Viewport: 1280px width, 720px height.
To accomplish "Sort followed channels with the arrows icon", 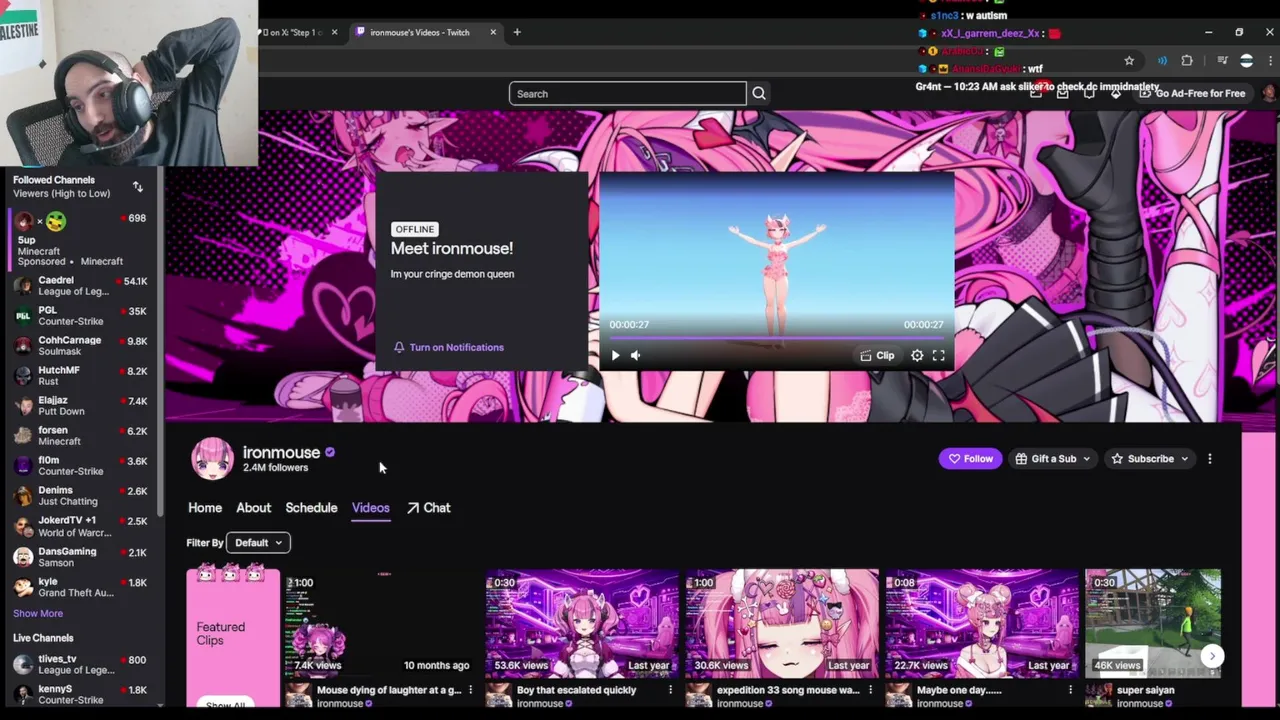I will (x=138, y=187).
